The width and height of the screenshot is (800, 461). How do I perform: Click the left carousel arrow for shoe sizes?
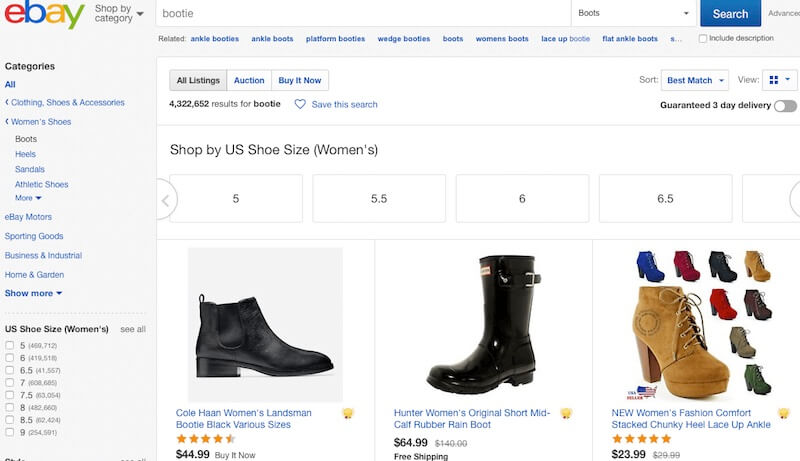165,199
